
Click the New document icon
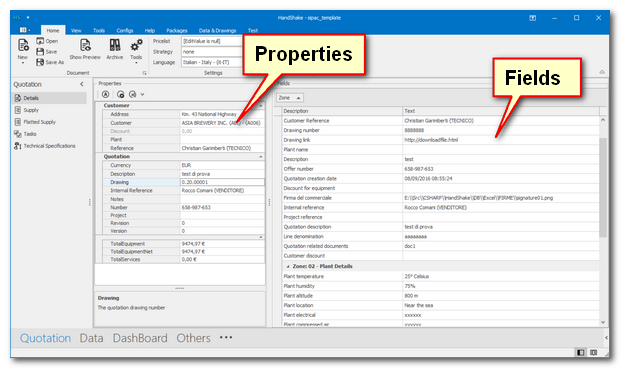pos(23,46)
